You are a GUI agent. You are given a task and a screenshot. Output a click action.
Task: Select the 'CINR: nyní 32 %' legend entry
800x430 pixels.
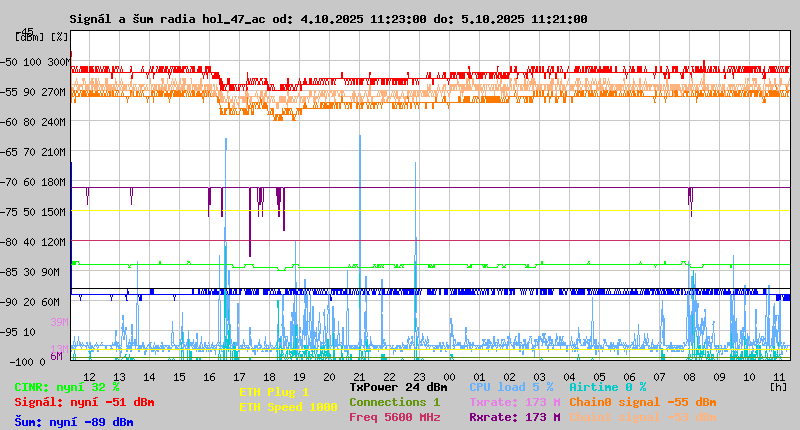point(67,387)
